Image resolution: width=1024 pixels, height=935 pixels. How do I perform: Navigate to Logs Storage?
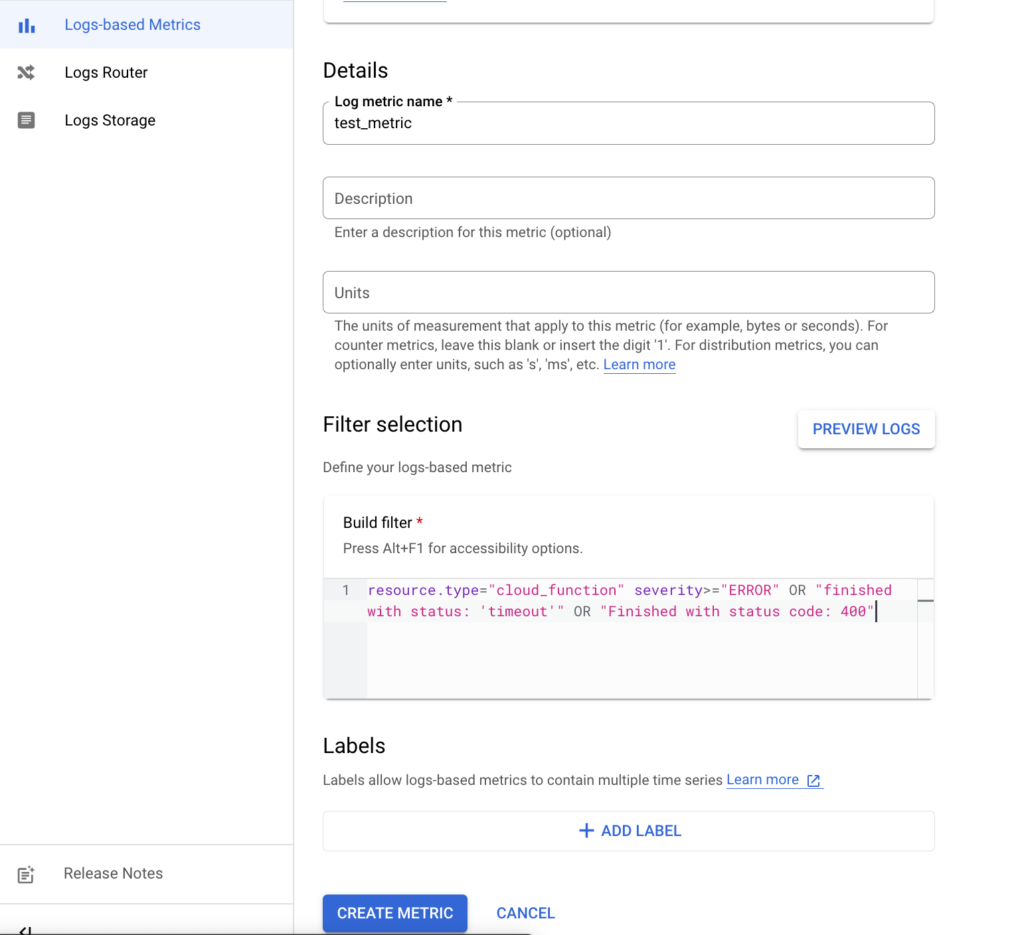tap(110, 120)
